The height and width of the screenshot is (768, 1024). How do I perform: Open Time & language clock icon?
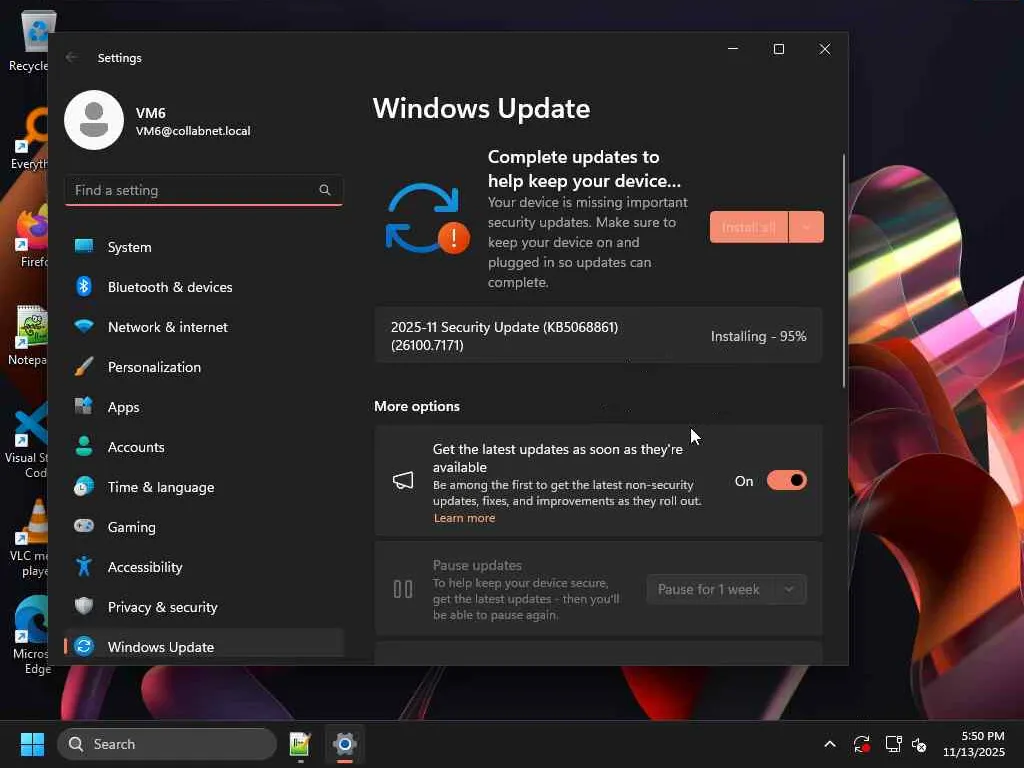pyautogui.click(x=84, y=487)
